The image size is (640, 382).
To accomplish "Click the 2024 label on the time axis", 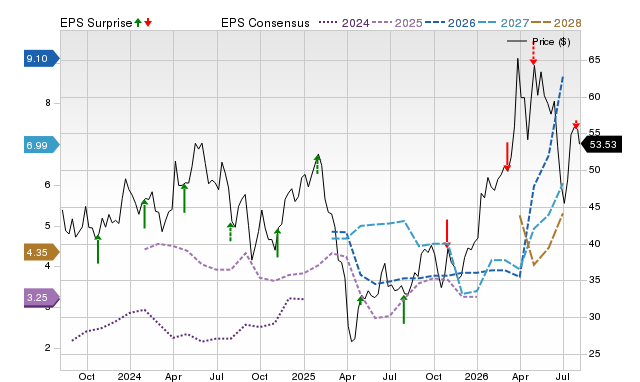I will point(129,376).
